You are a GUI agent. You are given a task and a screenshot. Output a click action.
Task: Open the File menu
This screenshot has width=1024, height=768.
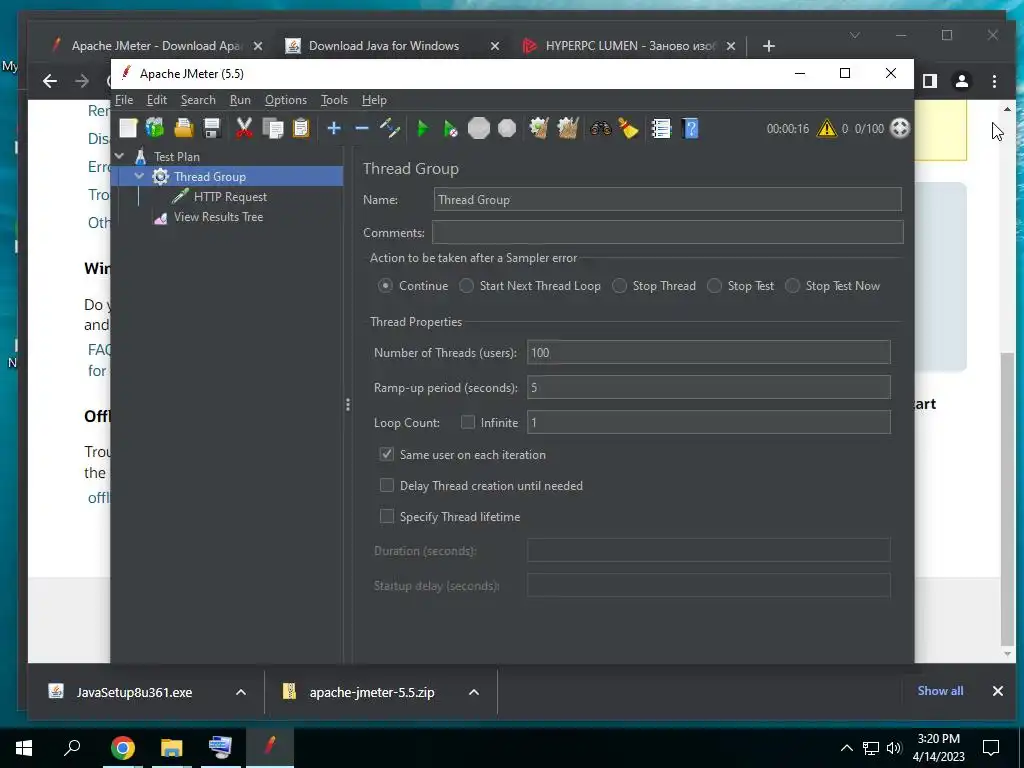pyautogui.click(x=124, y=100)
